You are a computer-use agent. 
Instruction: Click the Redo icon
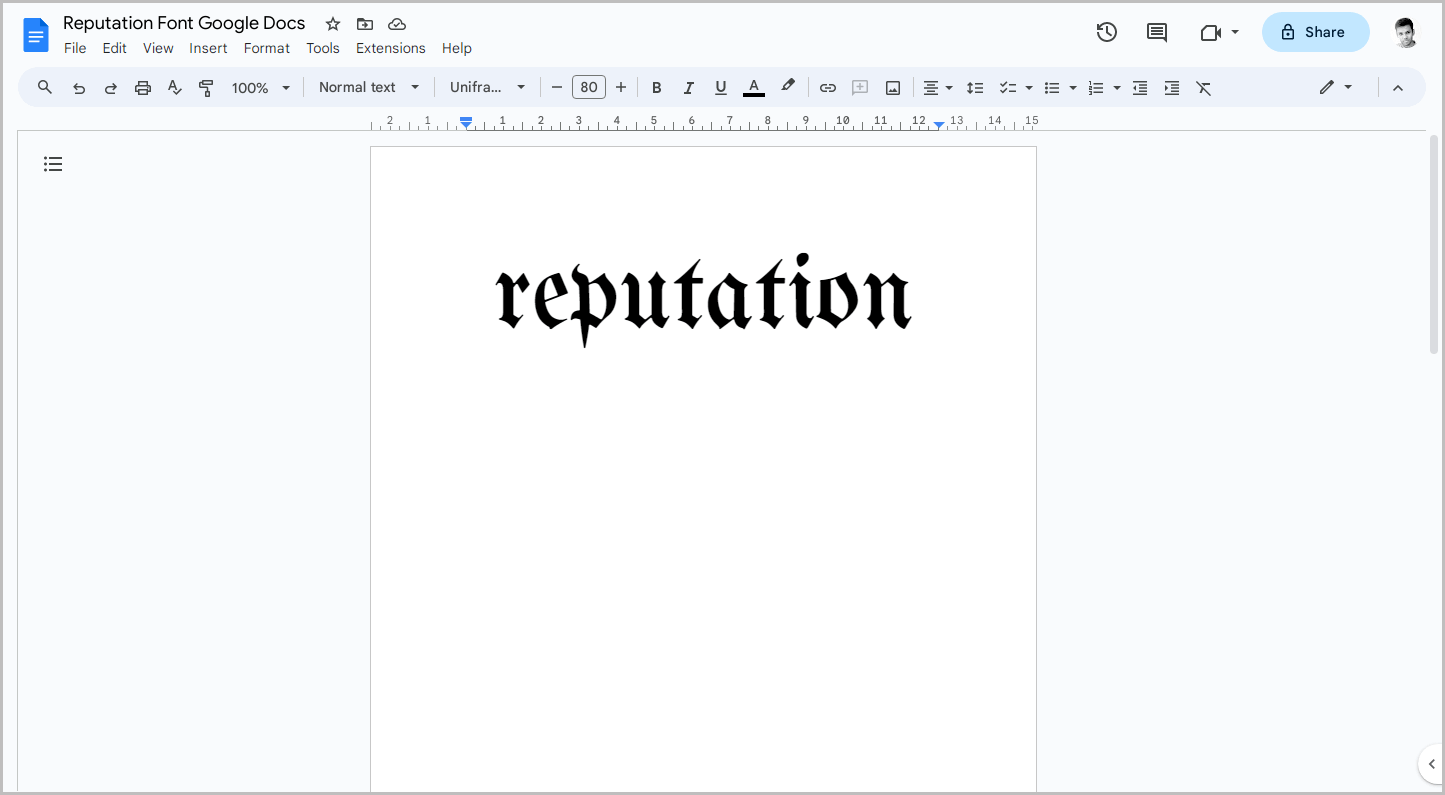click(x=111, y=87)
